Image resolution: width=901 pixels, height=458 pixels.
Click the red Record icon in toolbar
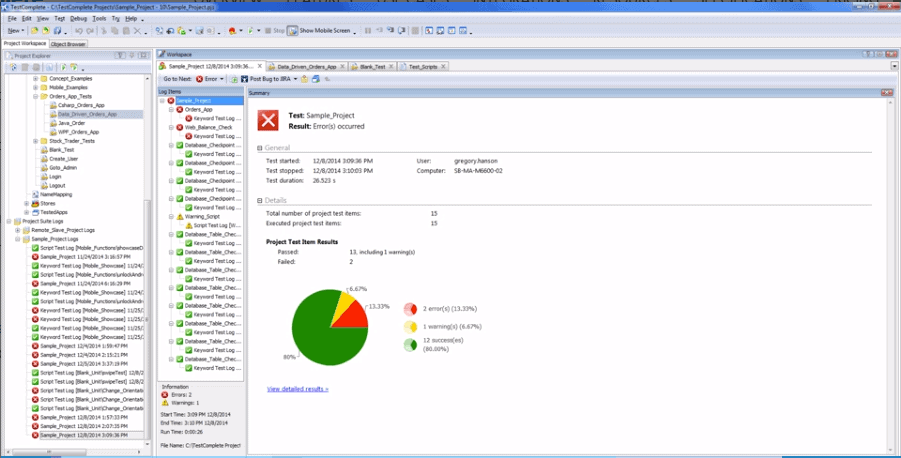(x=232, y=30)
